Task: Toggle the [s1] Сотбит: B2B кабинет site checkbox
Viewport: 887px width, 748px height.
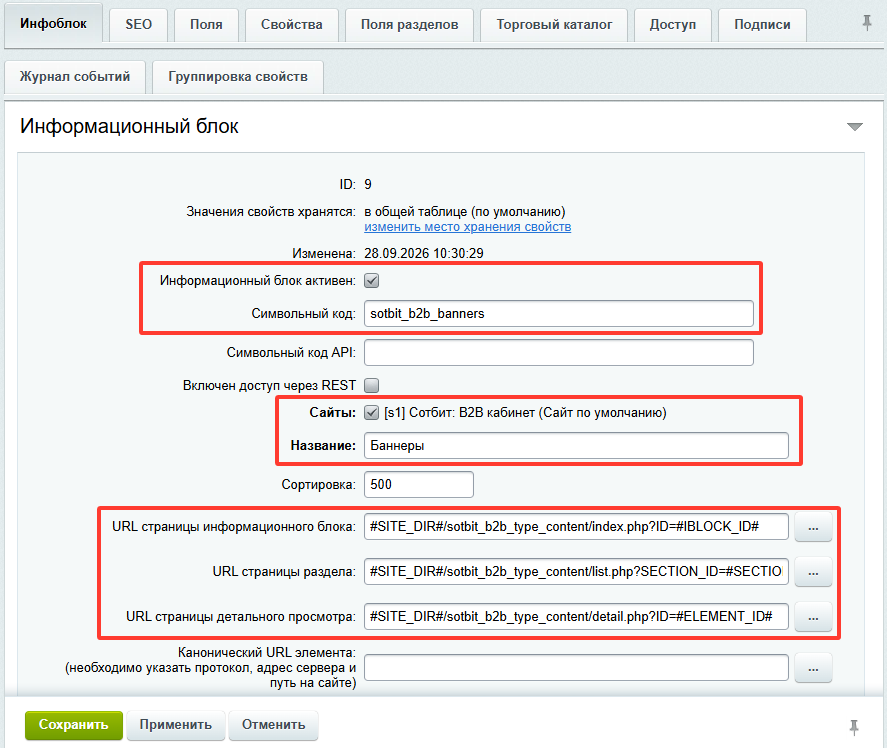Action: click(372, 412)
